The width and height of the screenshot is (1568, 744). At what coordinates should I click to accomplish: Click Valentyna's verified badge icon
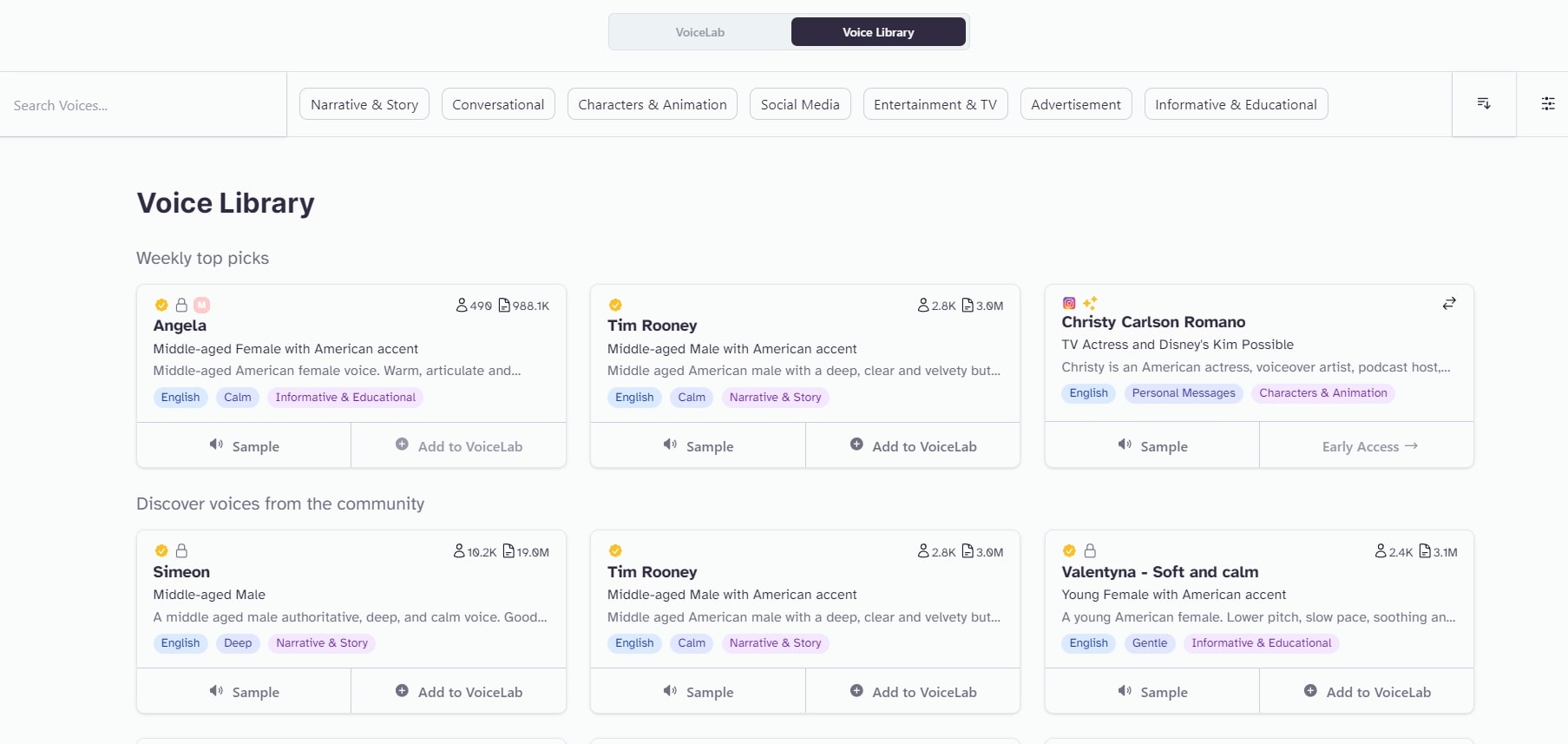1069,550
